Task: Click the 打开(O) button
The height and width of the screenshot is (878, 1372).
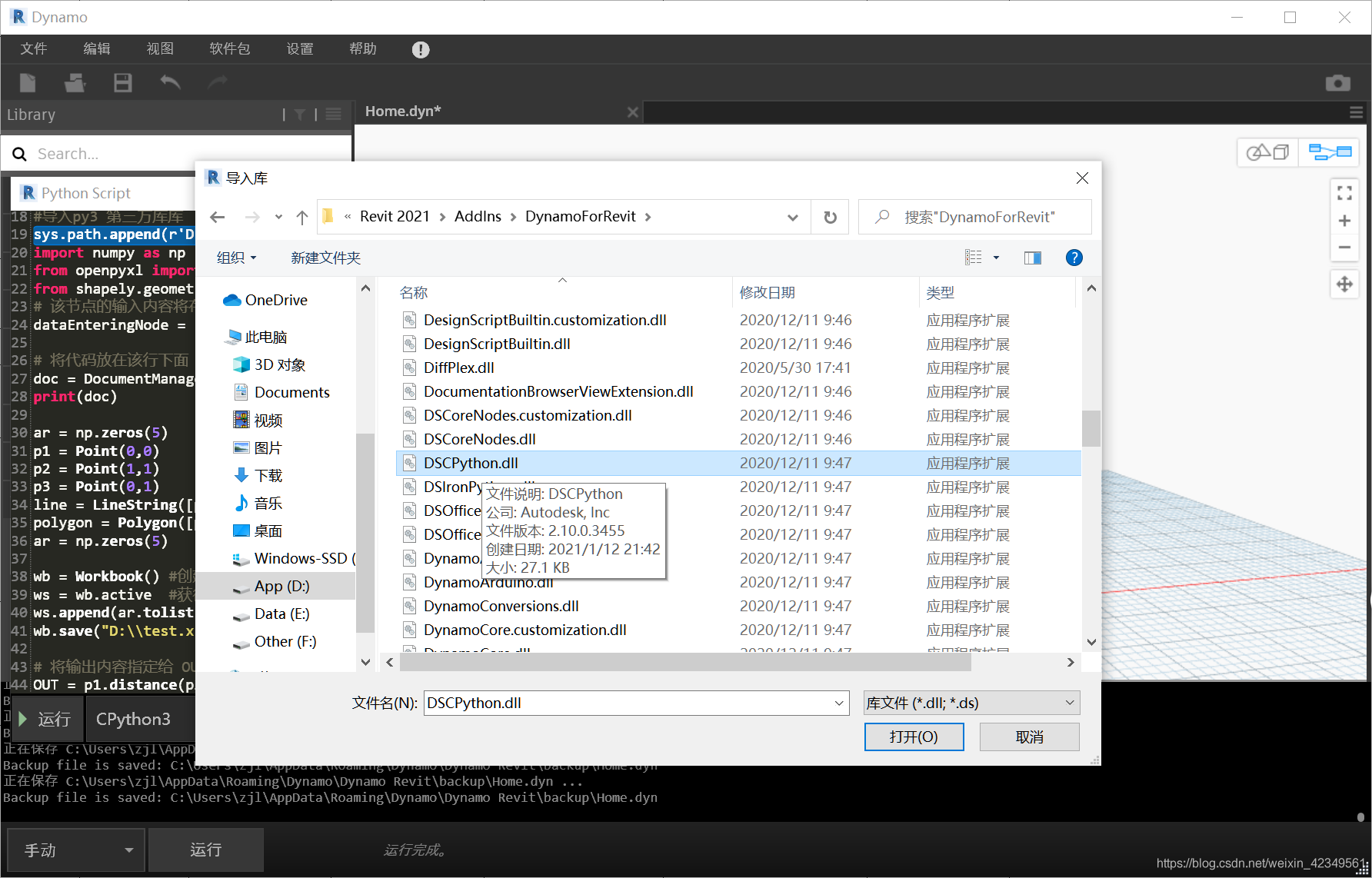Action: [914, 737]
